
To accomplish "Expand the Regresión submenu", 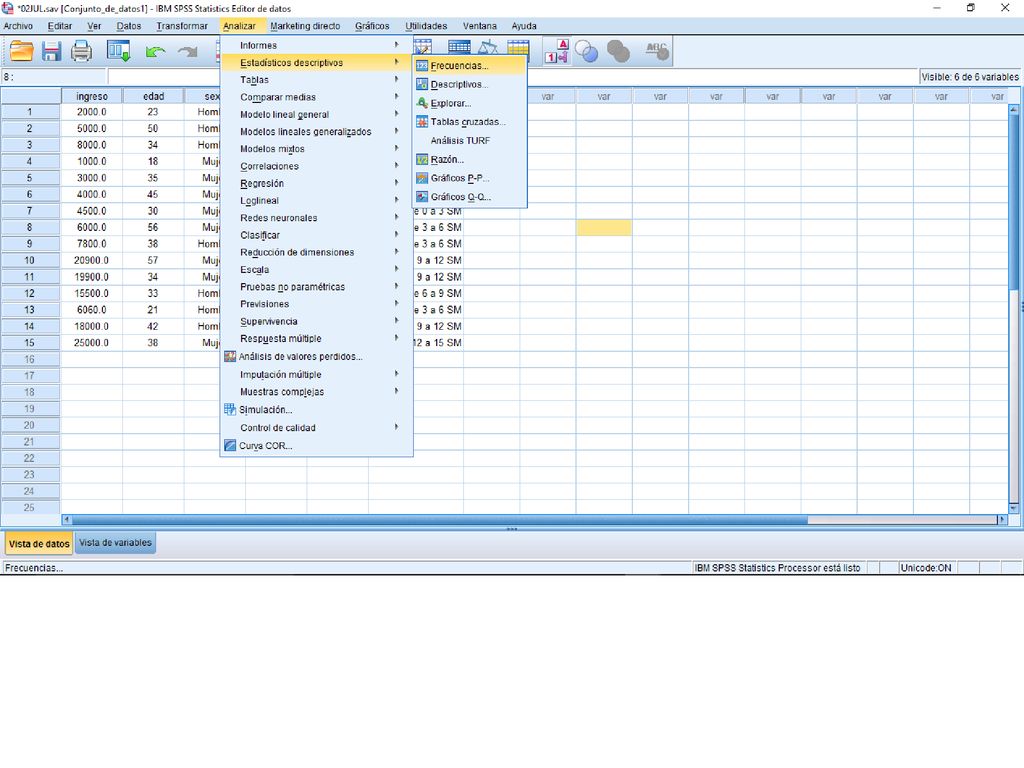I will [316, 184].
